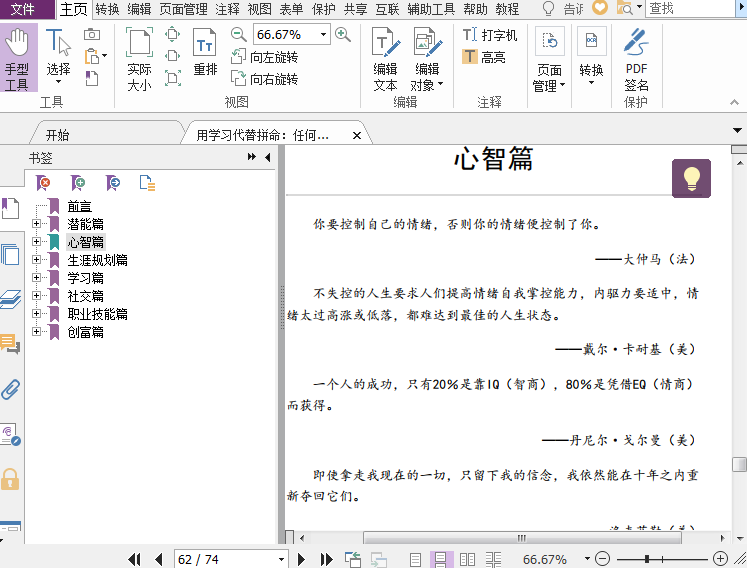Open the Security padlock panel

tap(10, 479)
